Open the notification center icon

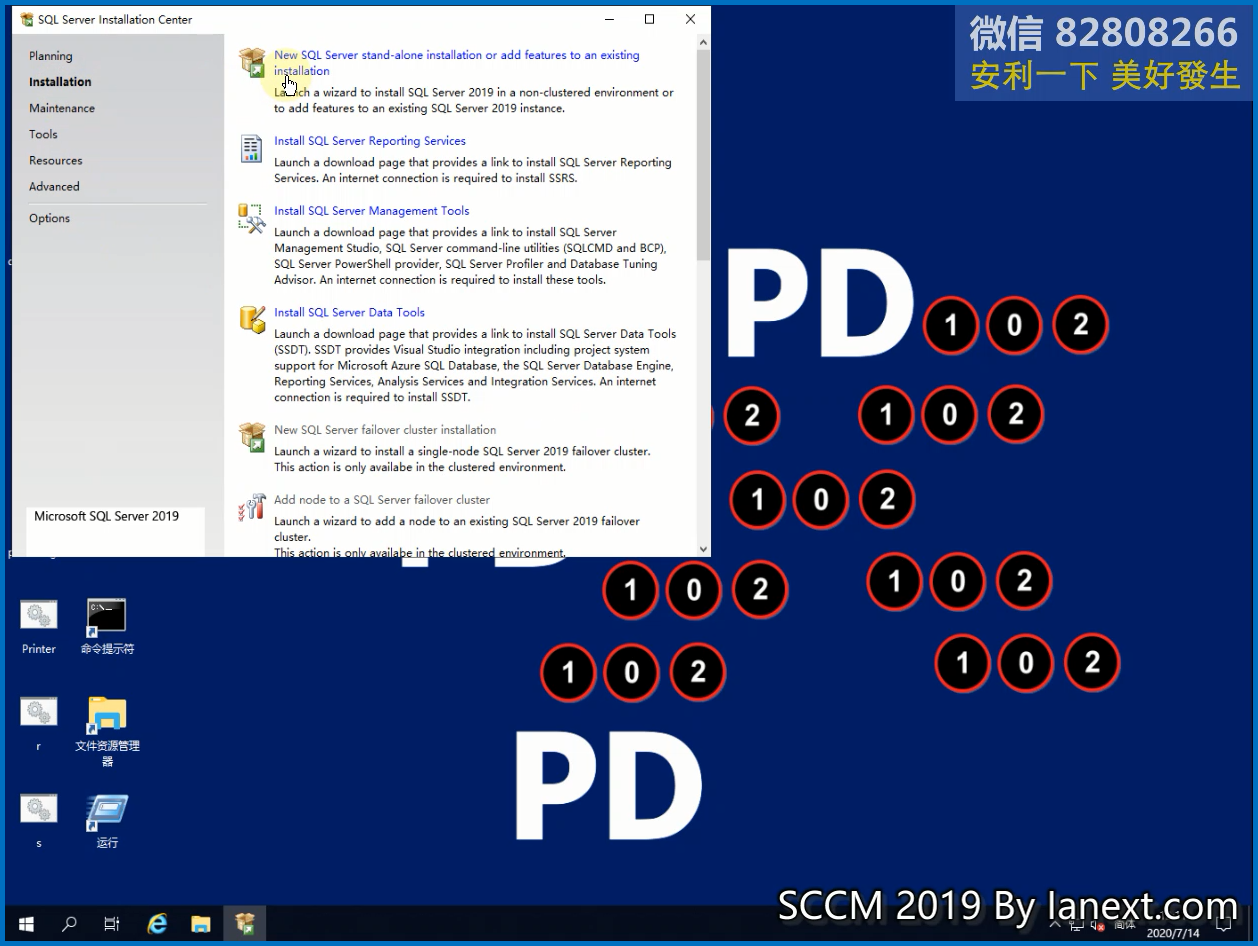tap(1223, 925)
